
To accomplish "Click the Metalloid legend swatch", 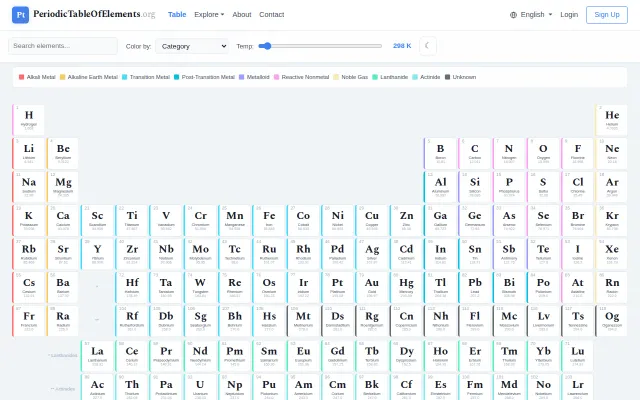I will click(x=241, y=77).
